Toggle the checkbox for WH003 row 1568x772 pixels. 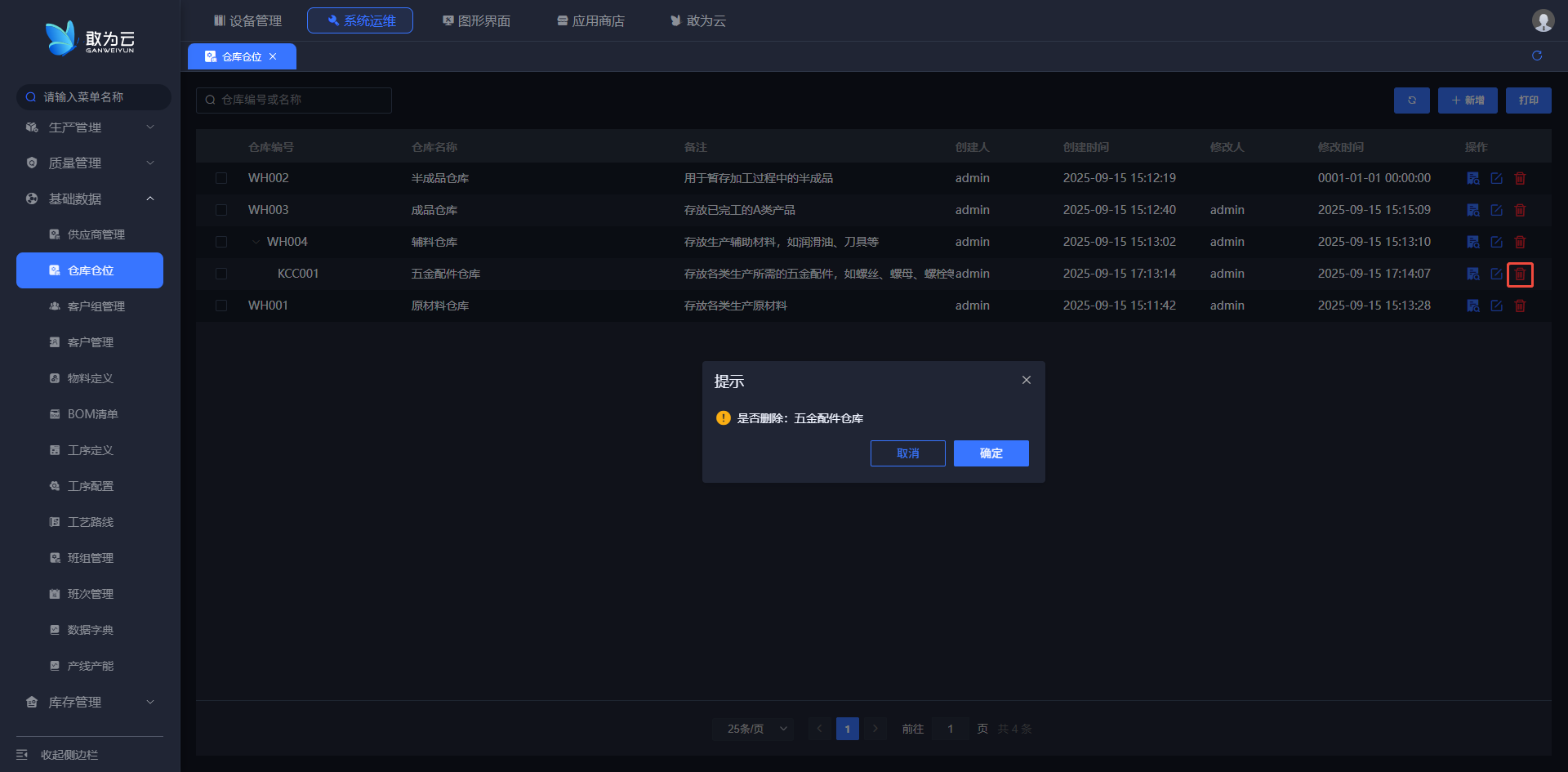[221, 210]
